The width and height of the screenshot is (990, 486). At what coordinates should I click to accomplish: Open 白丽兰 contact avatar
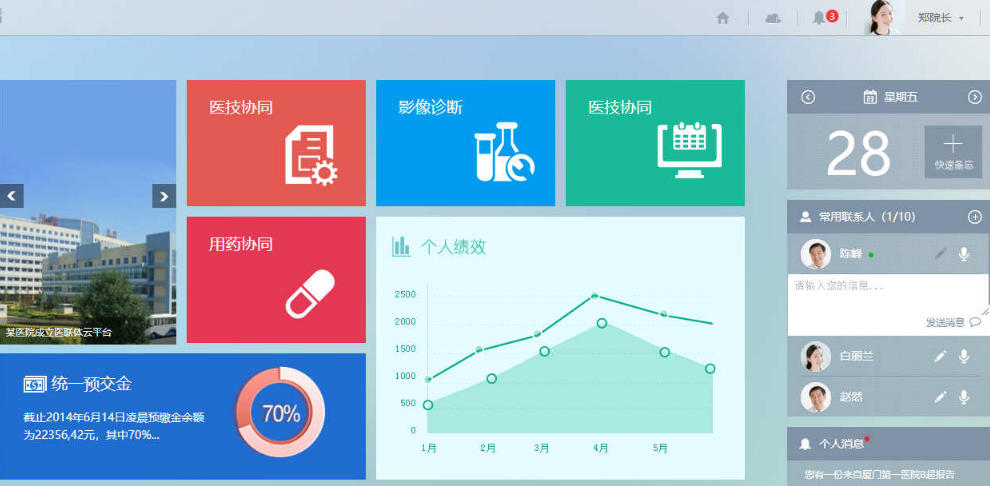[x=816, y=357]
